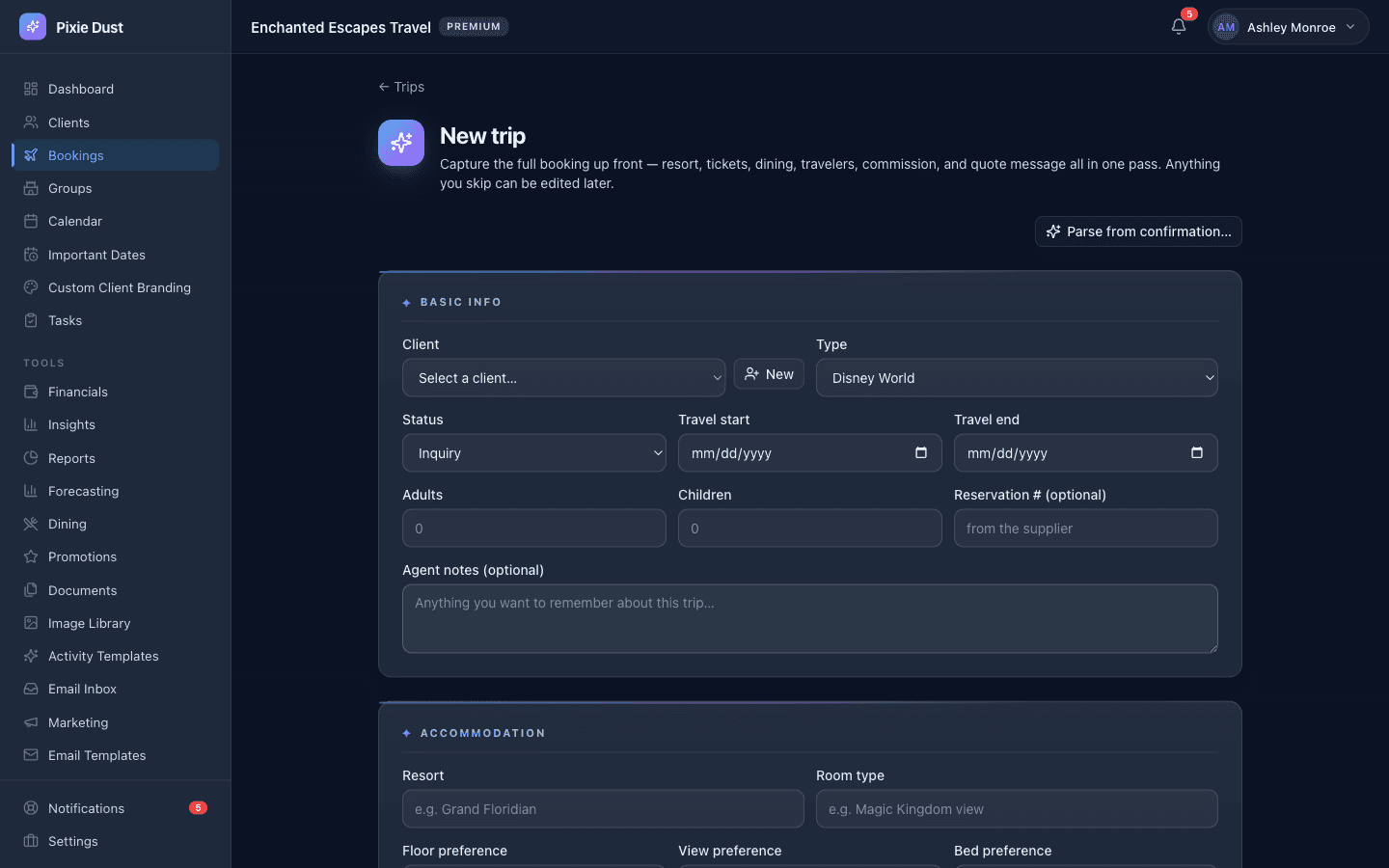The image size is (1389, 868).
Task: Go to Dashboard in the sidebar
Action: pyautogui.click(x=116, y=89)
